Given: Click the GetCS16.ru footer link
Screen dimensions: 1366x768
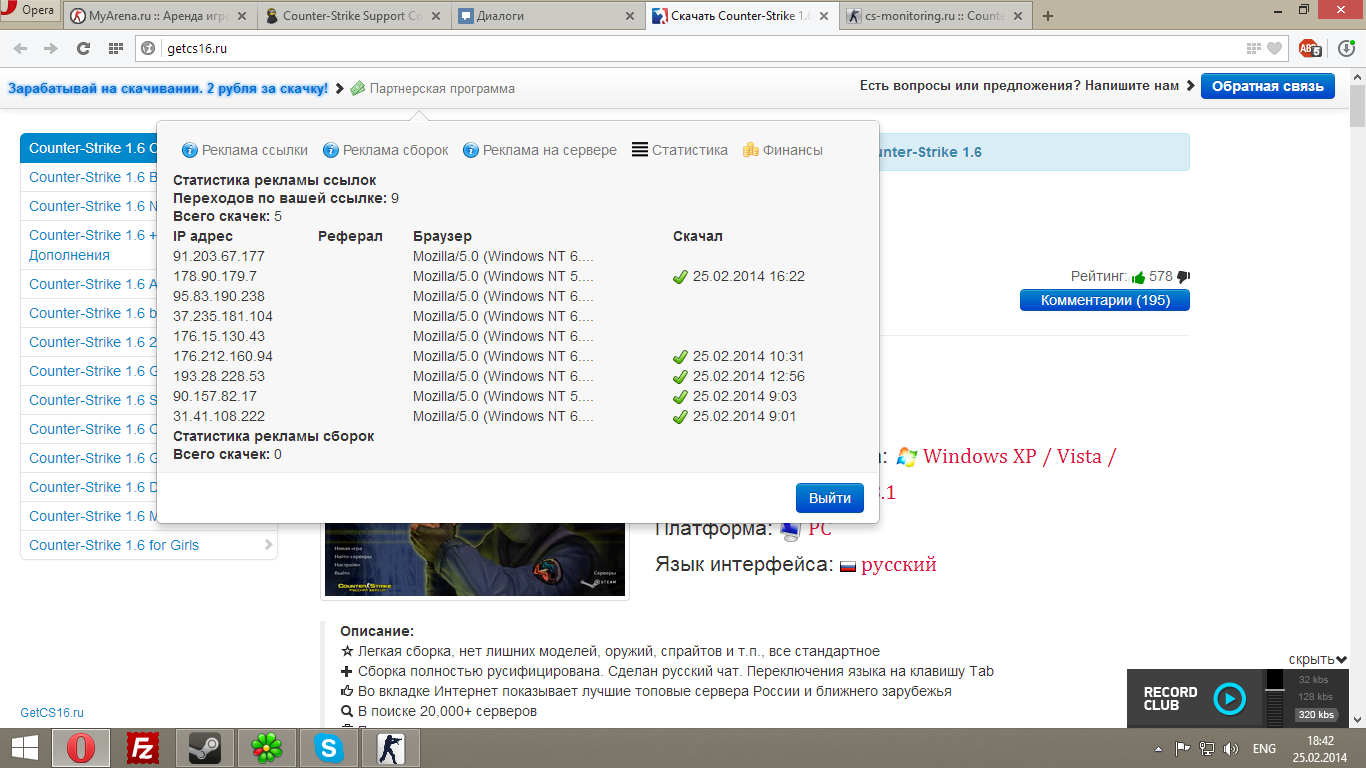Looking at the screenshot, I should (x=52, y=713).
